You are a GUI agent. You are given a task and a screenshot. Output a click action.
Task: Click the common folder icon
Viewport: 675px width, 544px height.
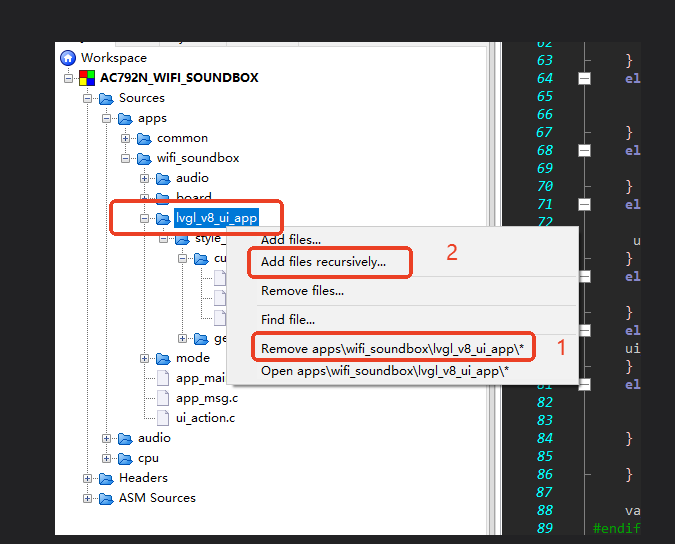[144, 139]
